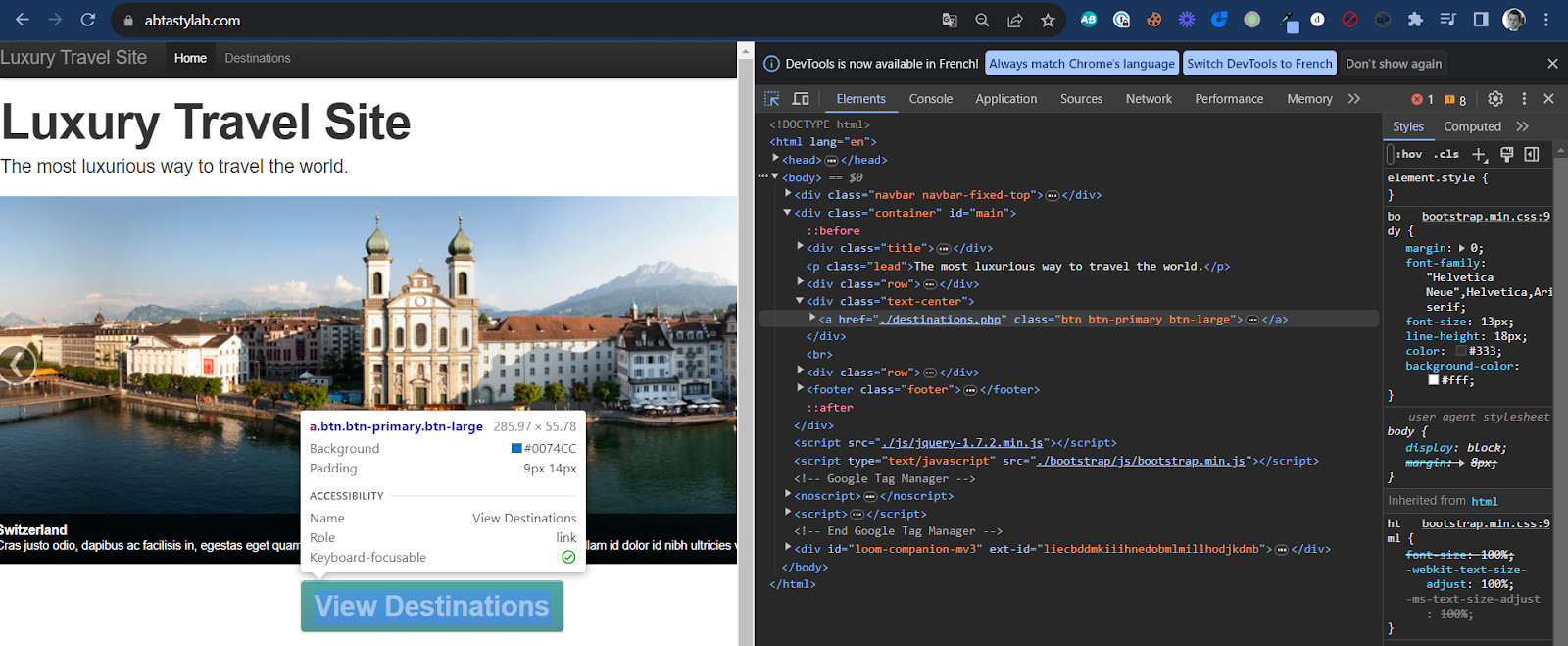This screenshot has height=646, width=1568.
Task: Click Don't show again
Action: pos(1394,64)
